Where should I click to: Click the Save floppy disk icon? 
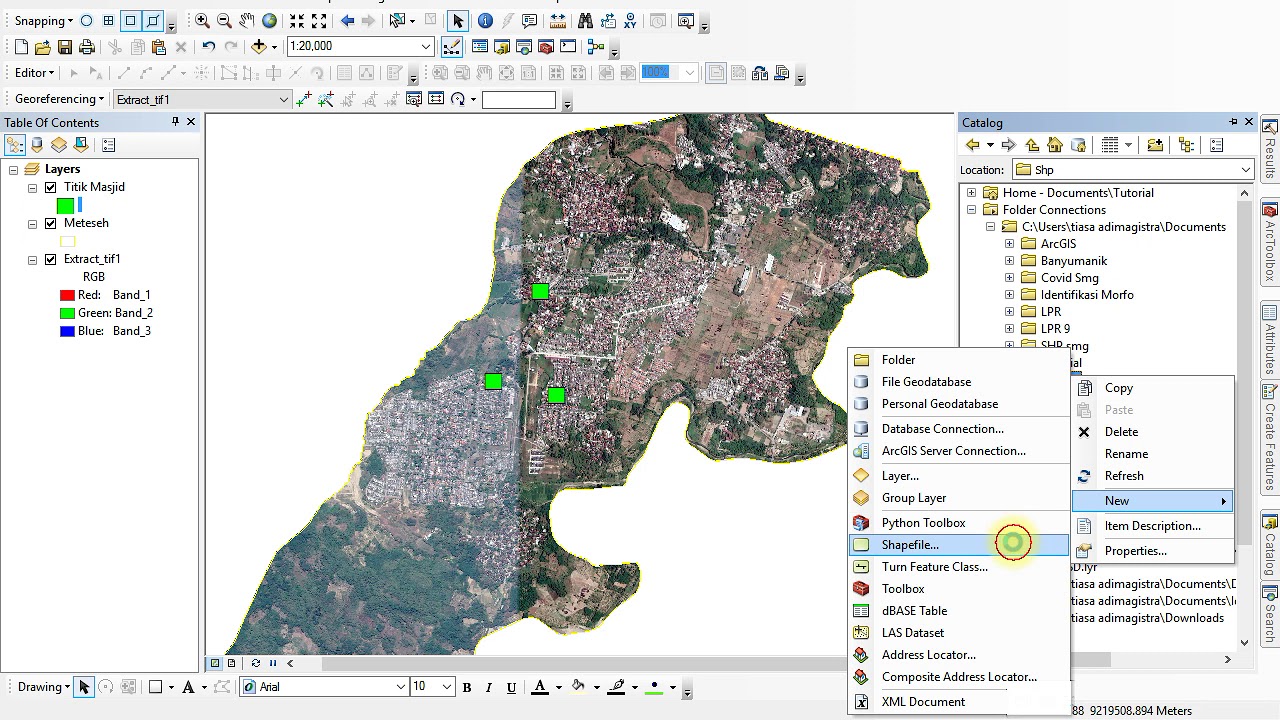pos(65,47)
